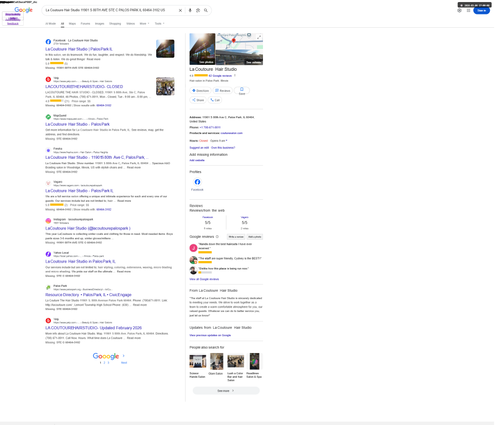Click the Write a review button
This screenshot has width=500, height=425.
pos(236,237)
